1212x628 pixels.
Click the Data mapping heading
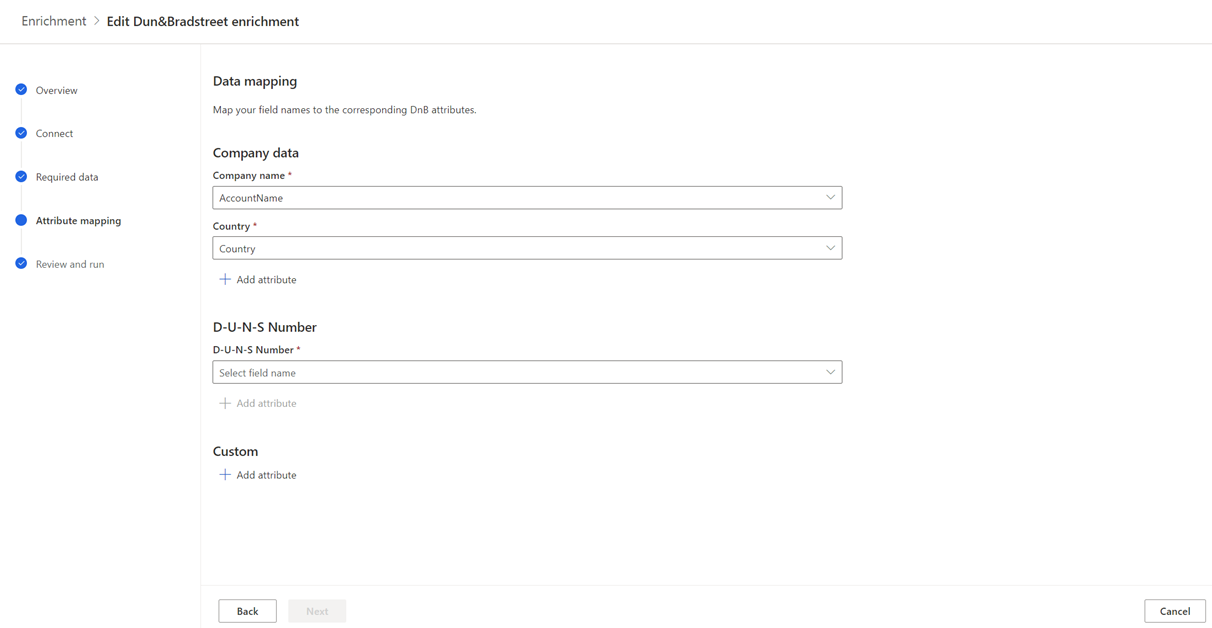(x=255, y=81)
